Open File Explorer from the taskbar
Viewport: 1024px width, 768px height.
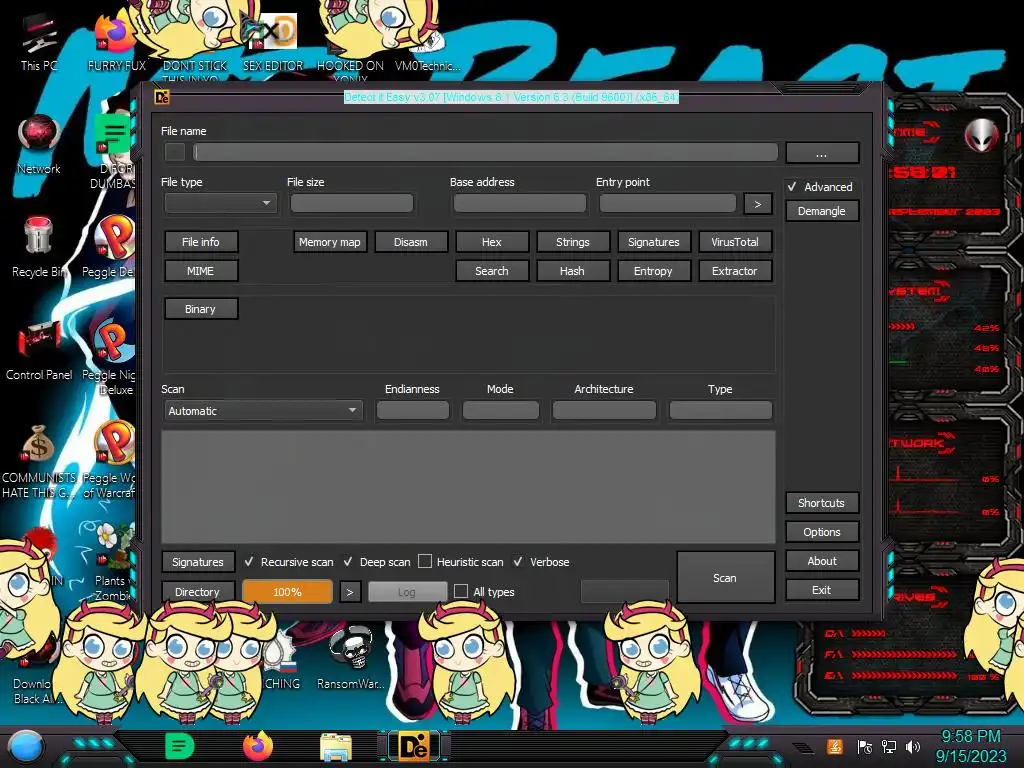point(336,748)
